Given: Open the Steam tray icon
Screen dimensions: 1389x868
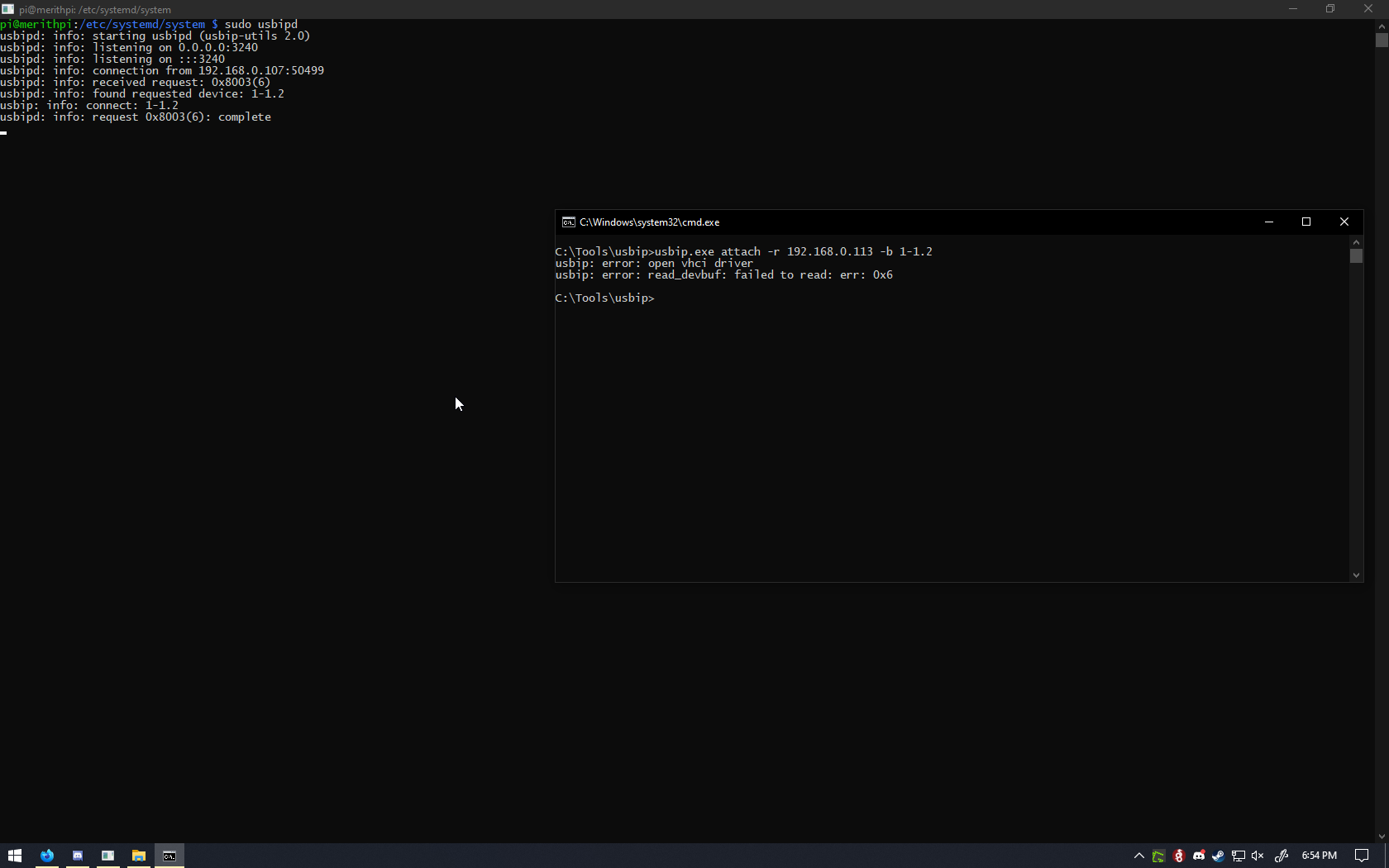Looking at the screenshot, I should (x=1218, y=856).
